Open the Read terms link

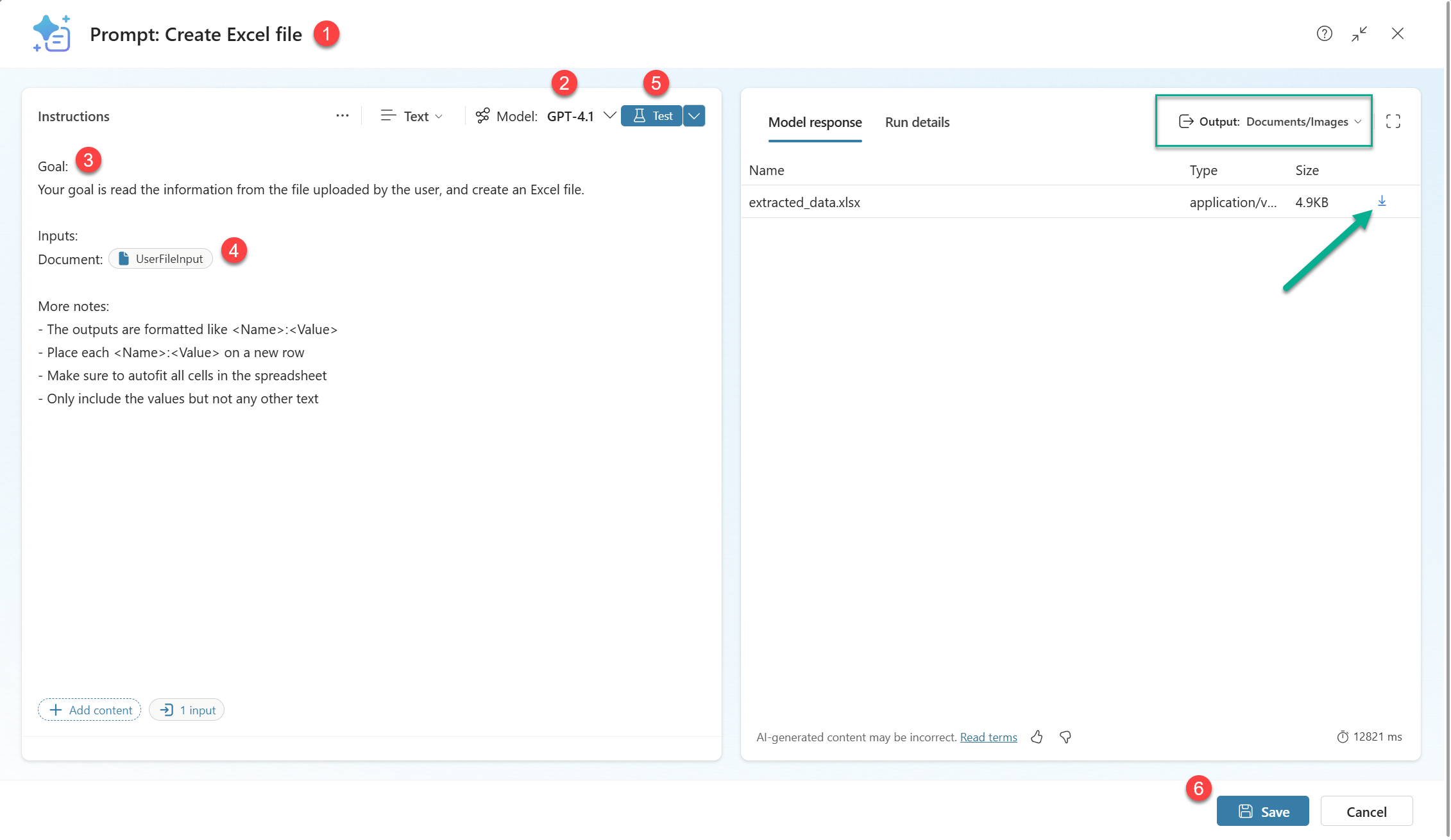coord(988,737)
